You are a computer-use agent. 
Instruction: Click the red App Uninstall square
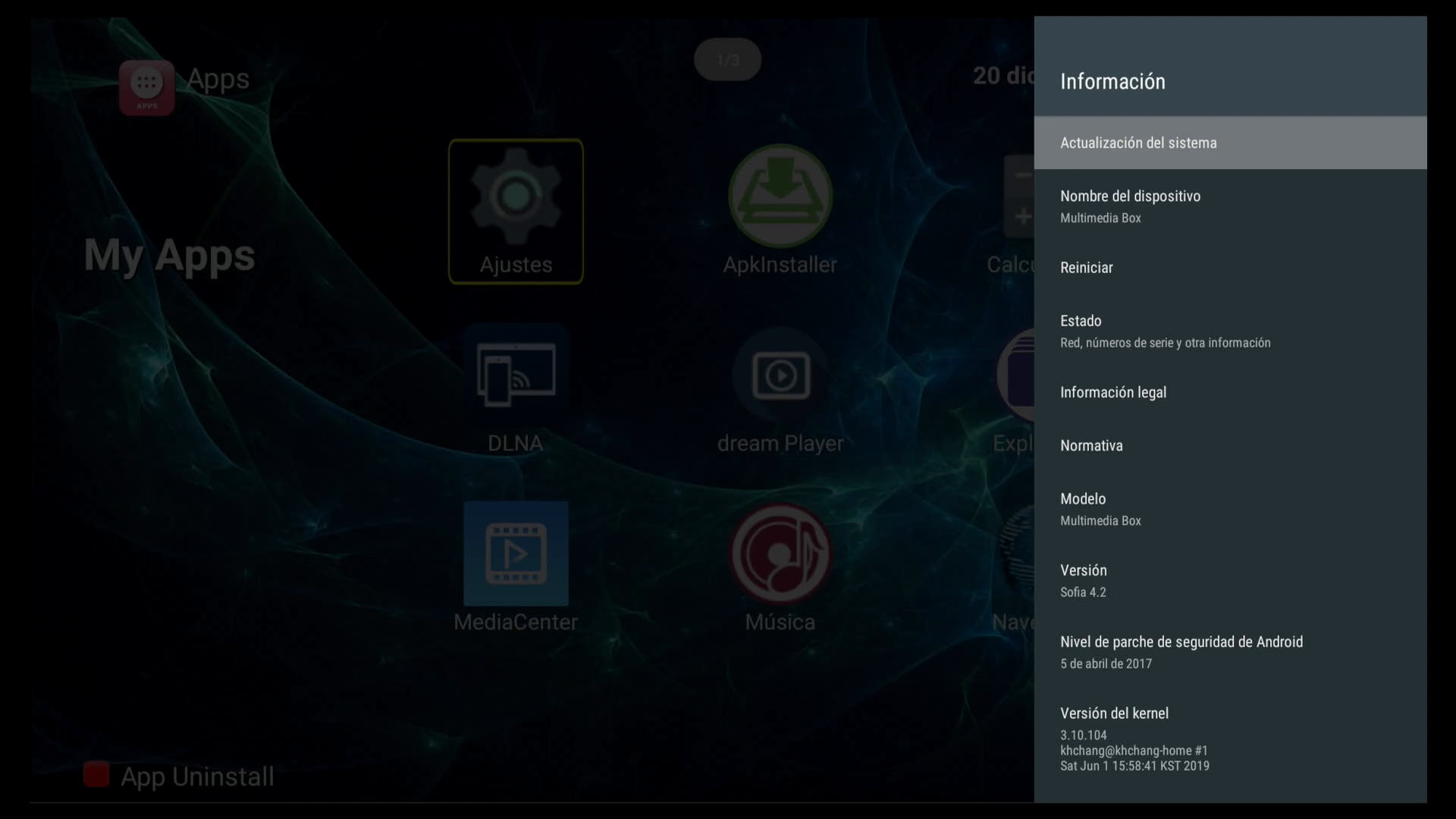pos(96,774)
